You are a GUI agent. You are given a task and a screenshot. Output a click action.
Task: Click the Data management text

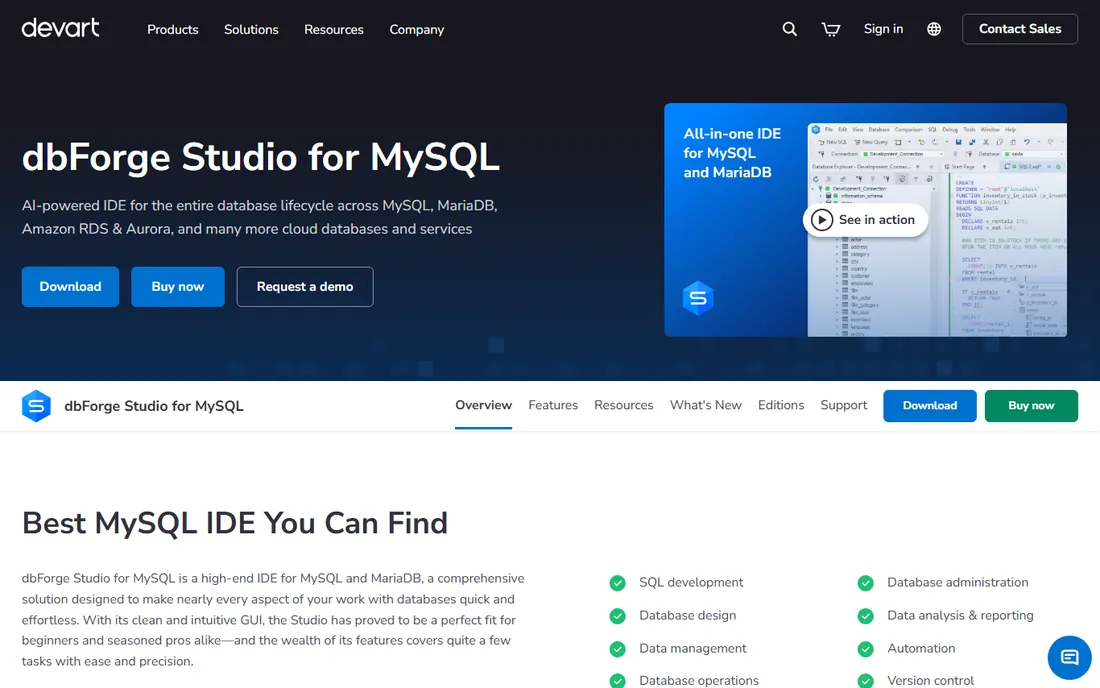(x=692, y=648)
